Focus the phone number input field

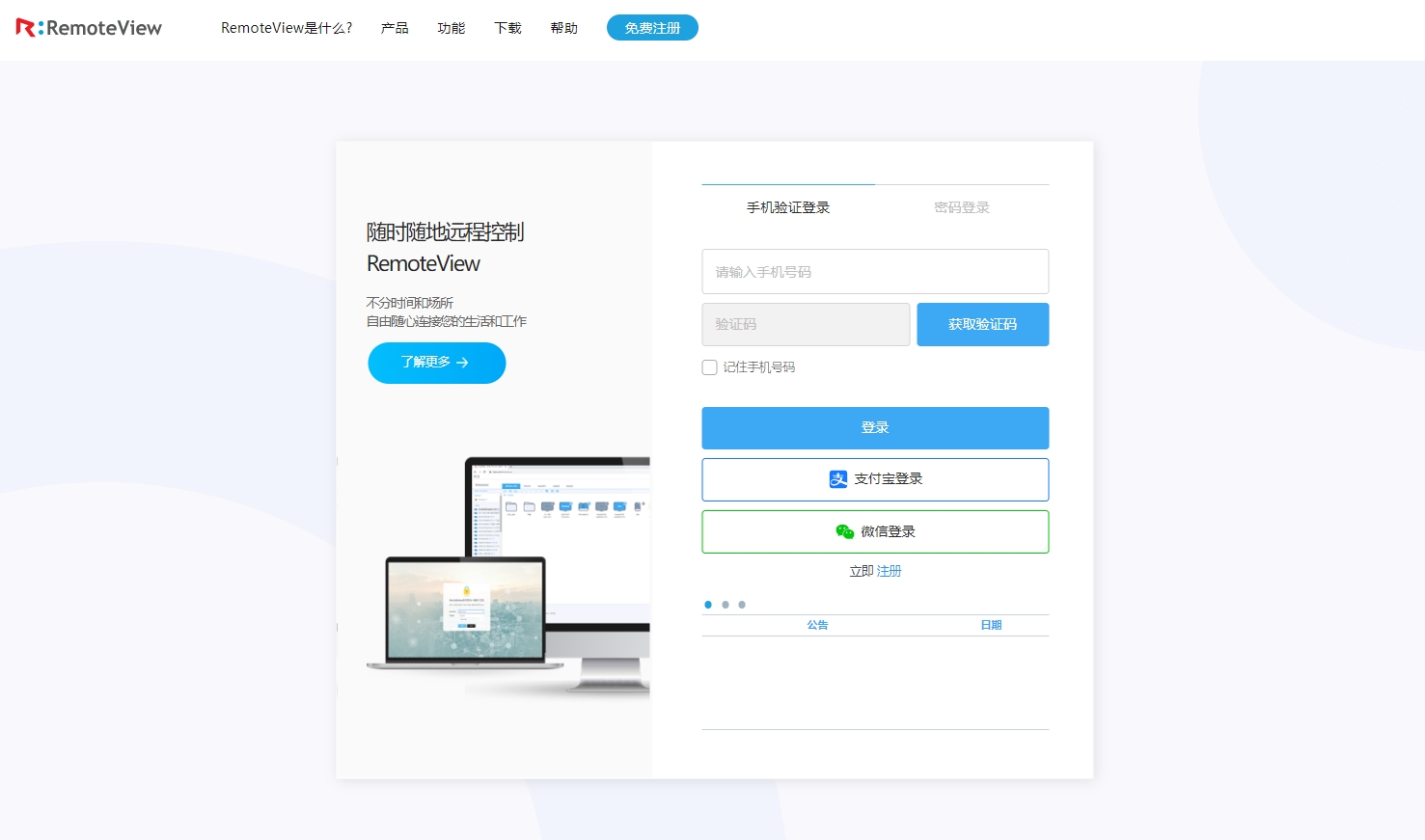(x=875, y=272)
